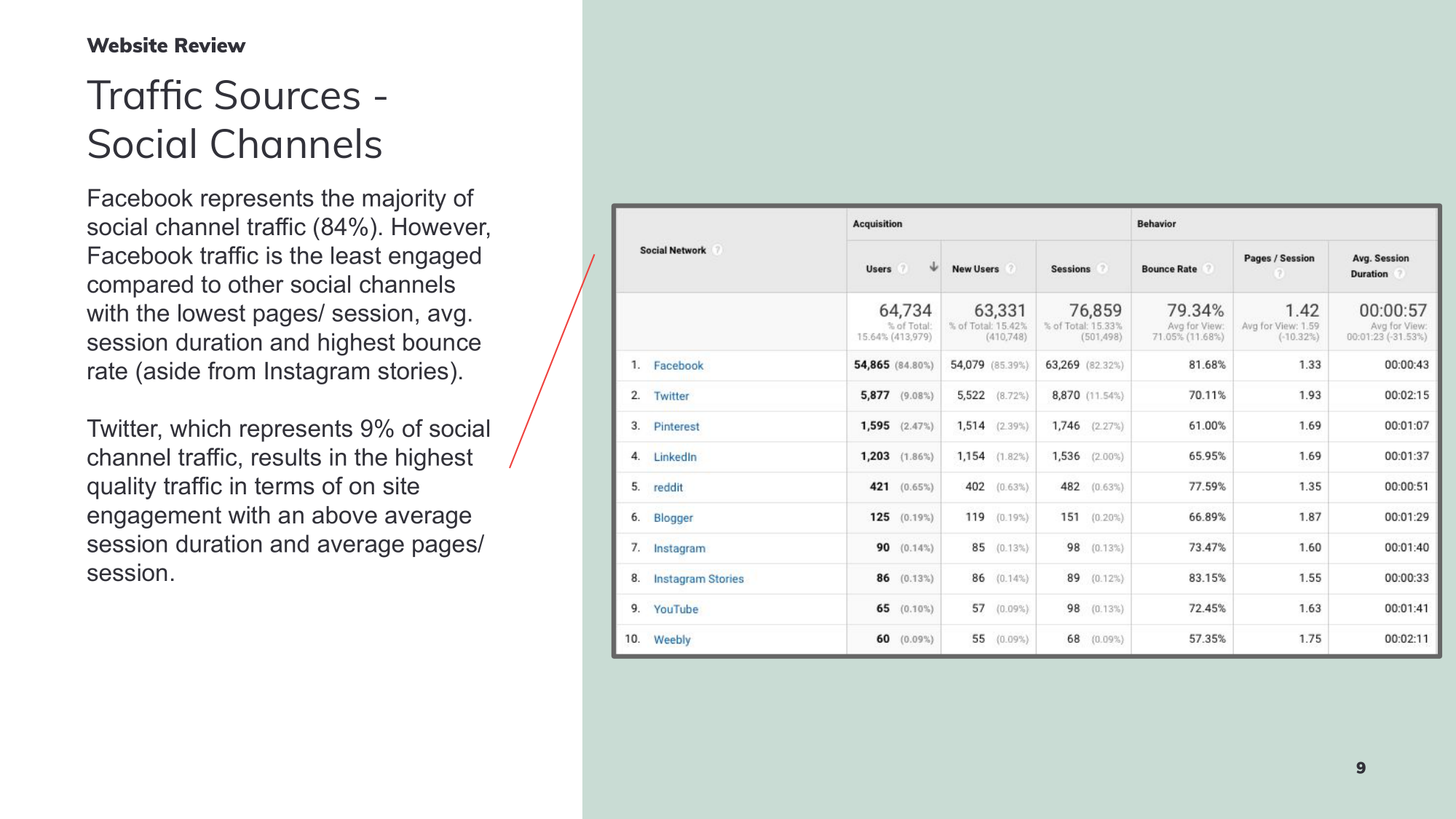Screen dimensions: 1456x819
Task: Click the help icon beside Users header
Action: pyautogui.click(x=903, y=269)
